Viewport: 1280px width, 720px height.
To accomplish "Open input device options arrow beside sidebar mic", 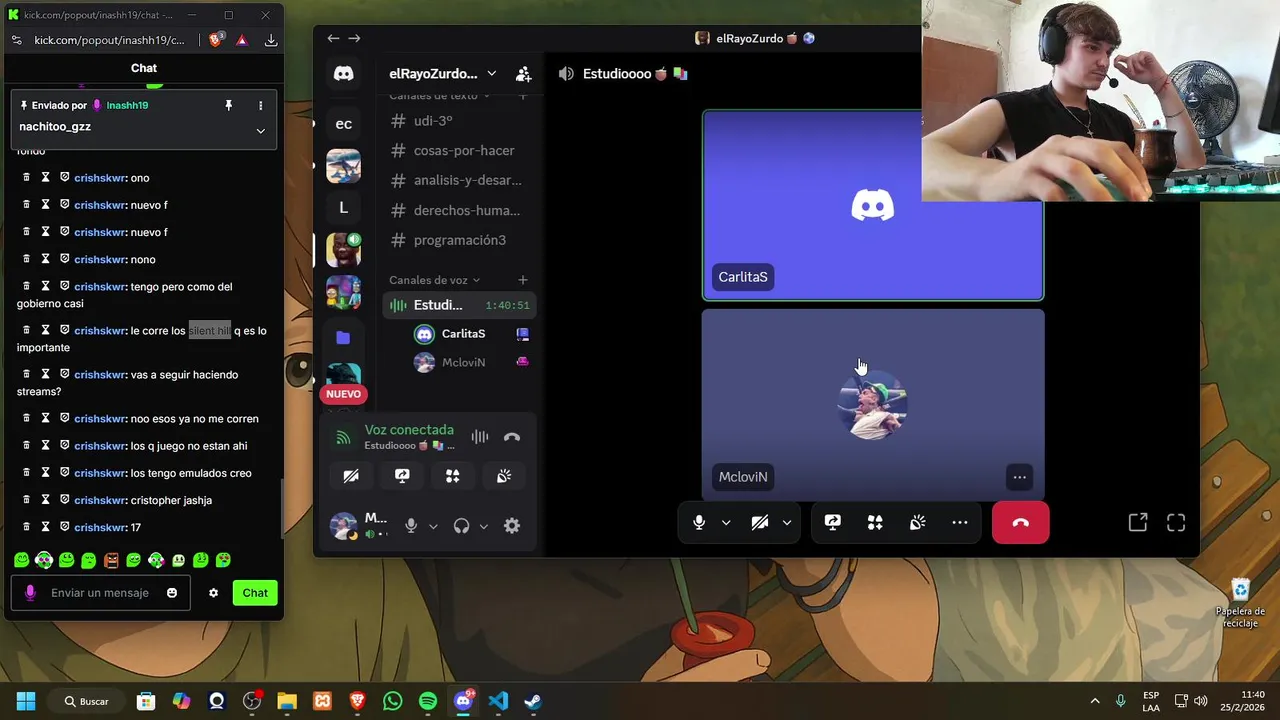I will (x=433, y=526).
